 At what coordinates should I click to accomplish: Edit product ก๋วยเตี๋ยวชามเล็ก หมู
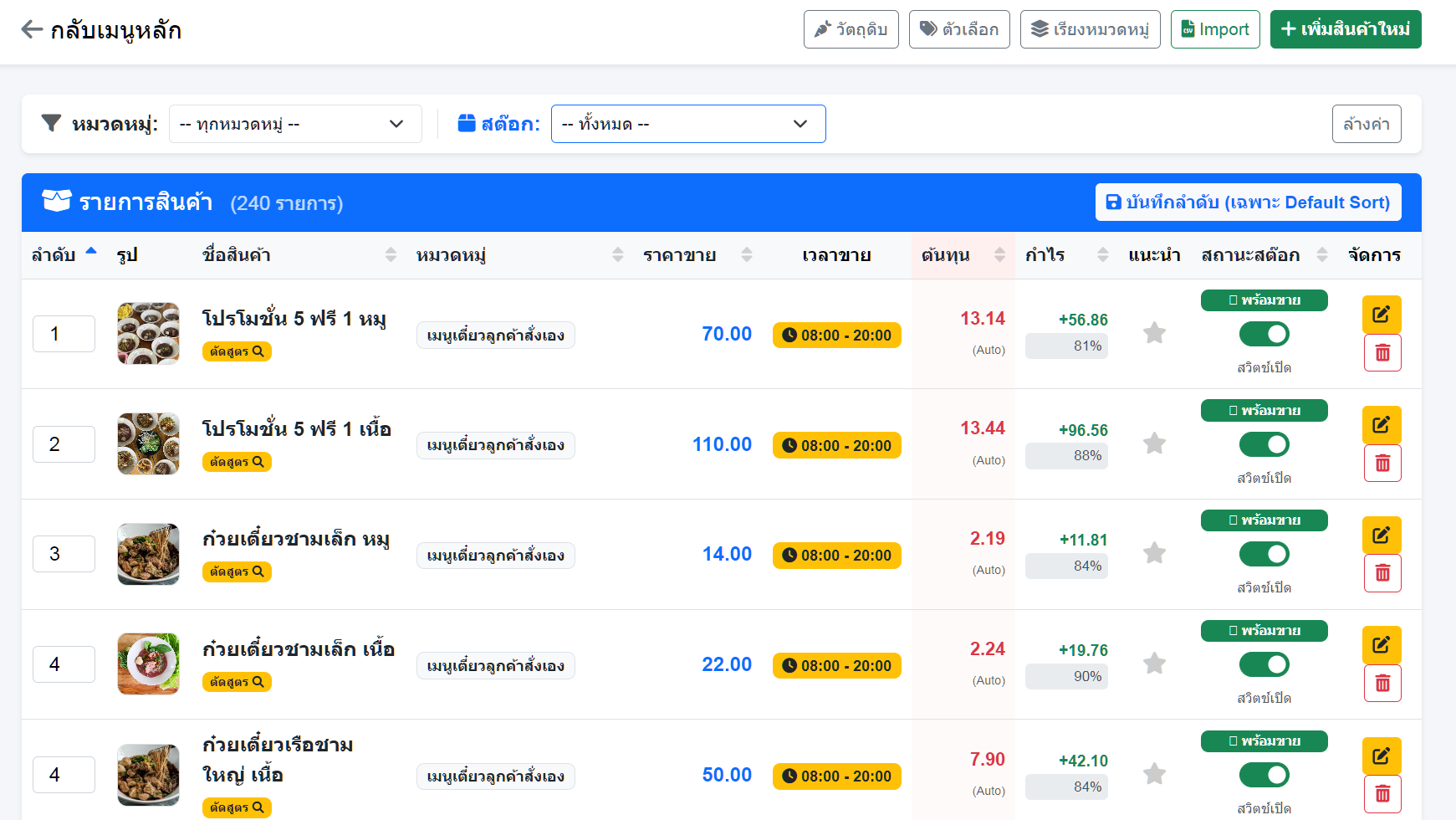1382,535
